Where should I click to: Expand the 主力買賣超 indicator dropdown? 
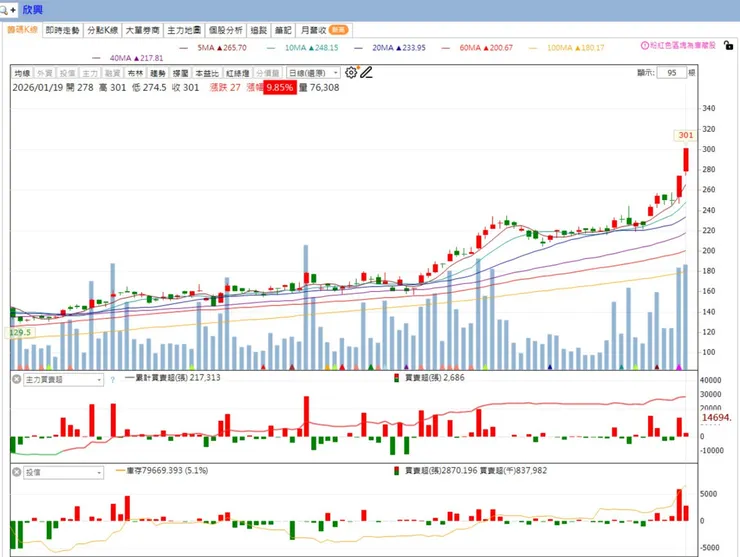pyautogui.click(x=63, y=380)
